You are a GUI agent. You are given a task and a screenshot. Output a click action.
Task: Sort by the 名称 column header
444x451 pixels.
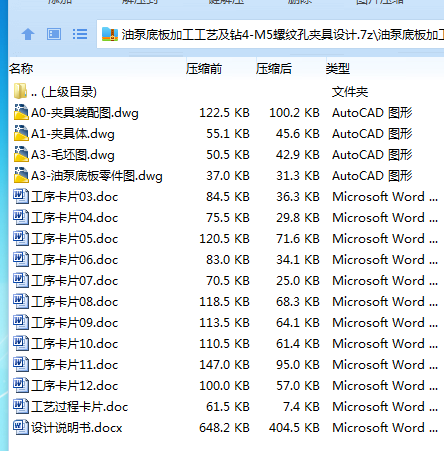click(21, 69)
